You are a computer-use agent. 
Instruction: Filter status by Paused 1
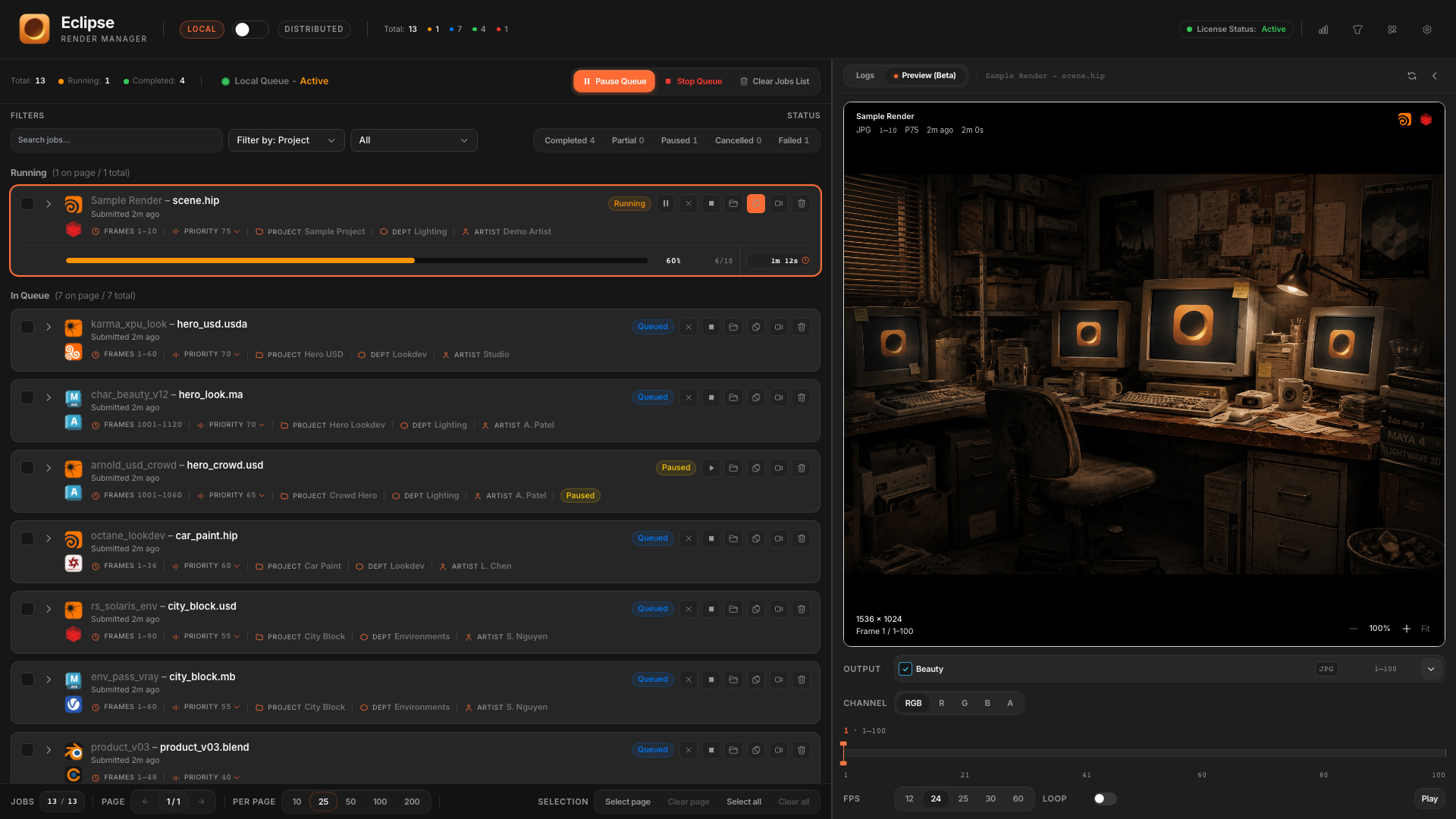pos(679,140)
